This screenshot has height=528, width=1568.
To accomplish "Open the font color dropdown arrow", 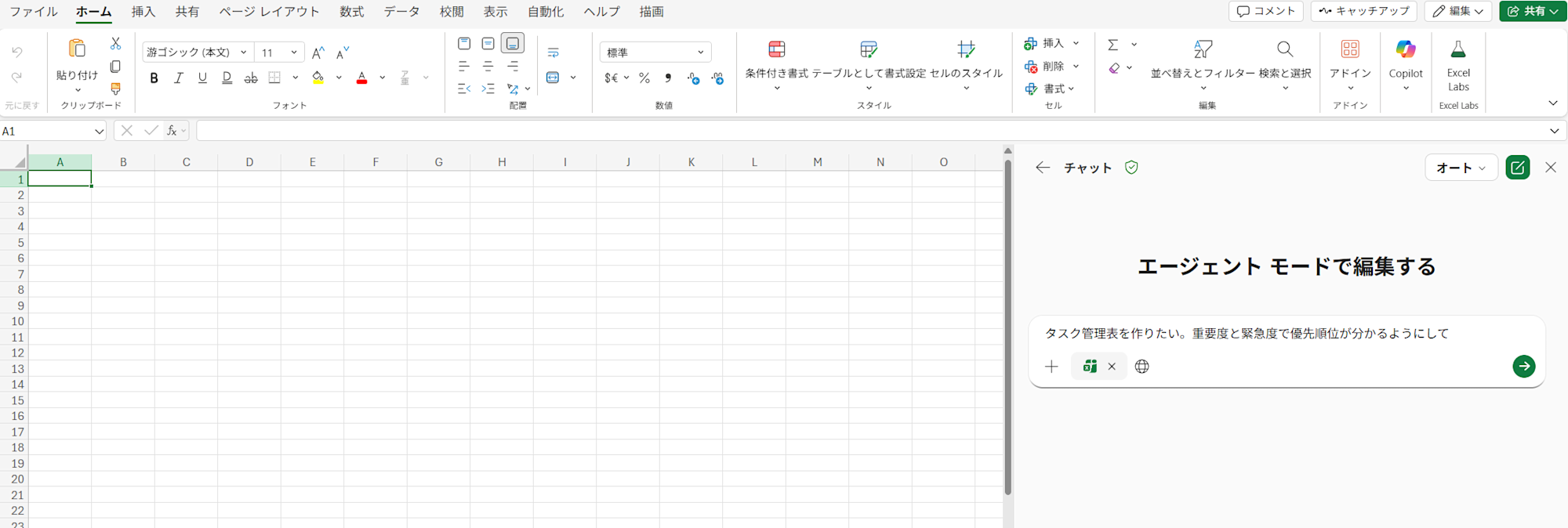I will click(x=383, y=78).
